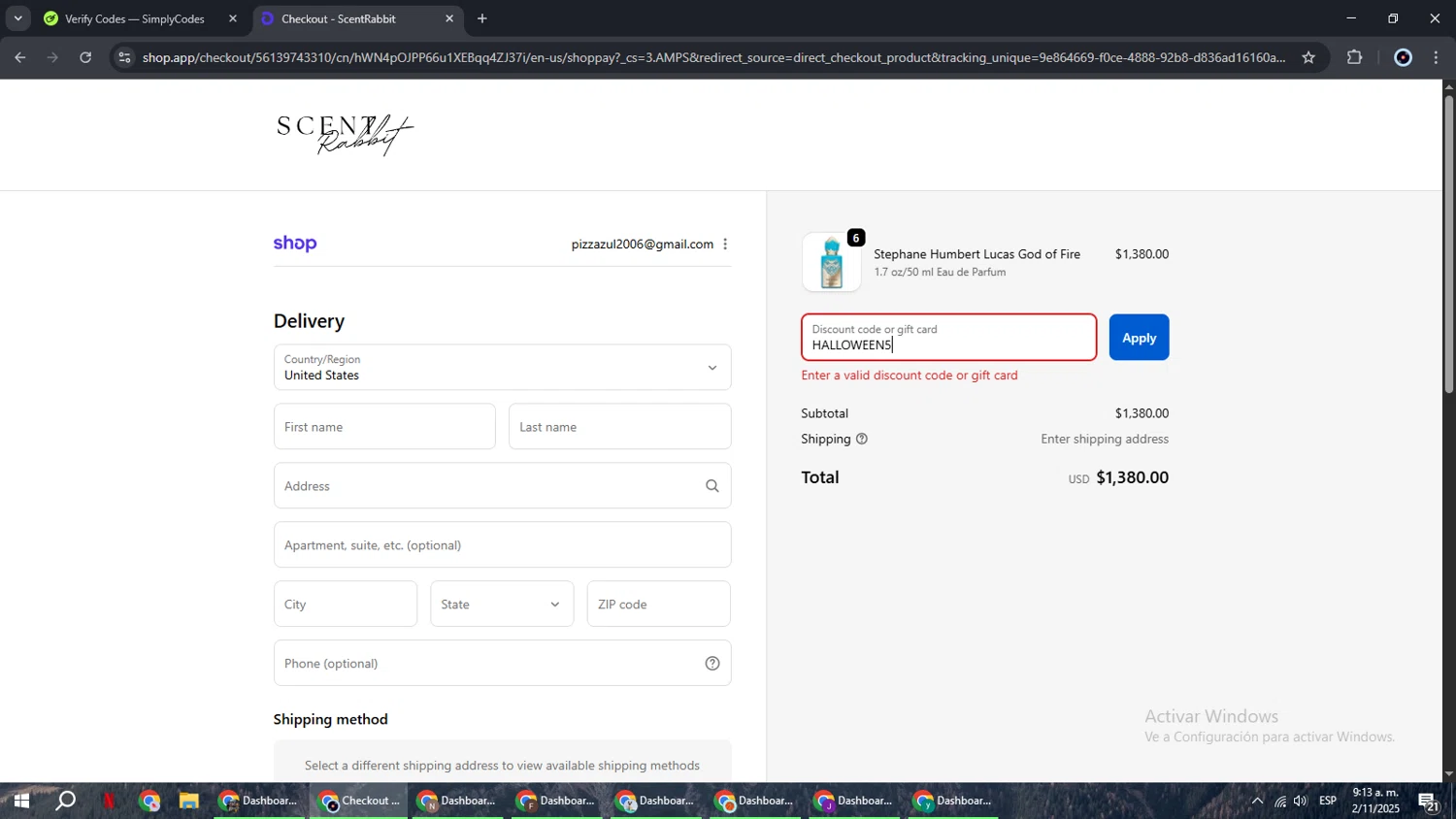
Task: Open the Country/Region dropdown
Action: pos(502,368)
